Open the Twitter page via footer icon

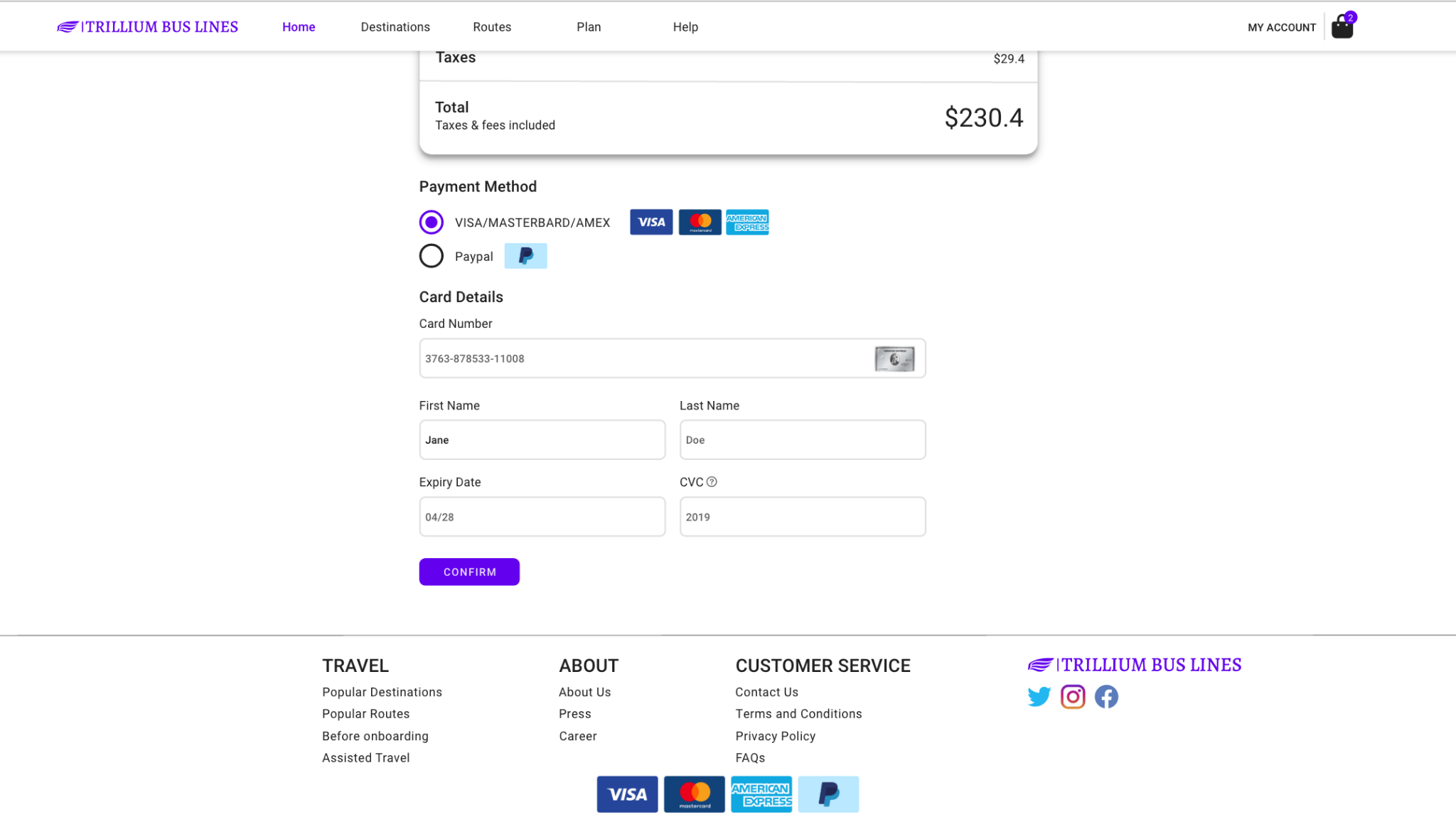click(x=1039, y=697)
